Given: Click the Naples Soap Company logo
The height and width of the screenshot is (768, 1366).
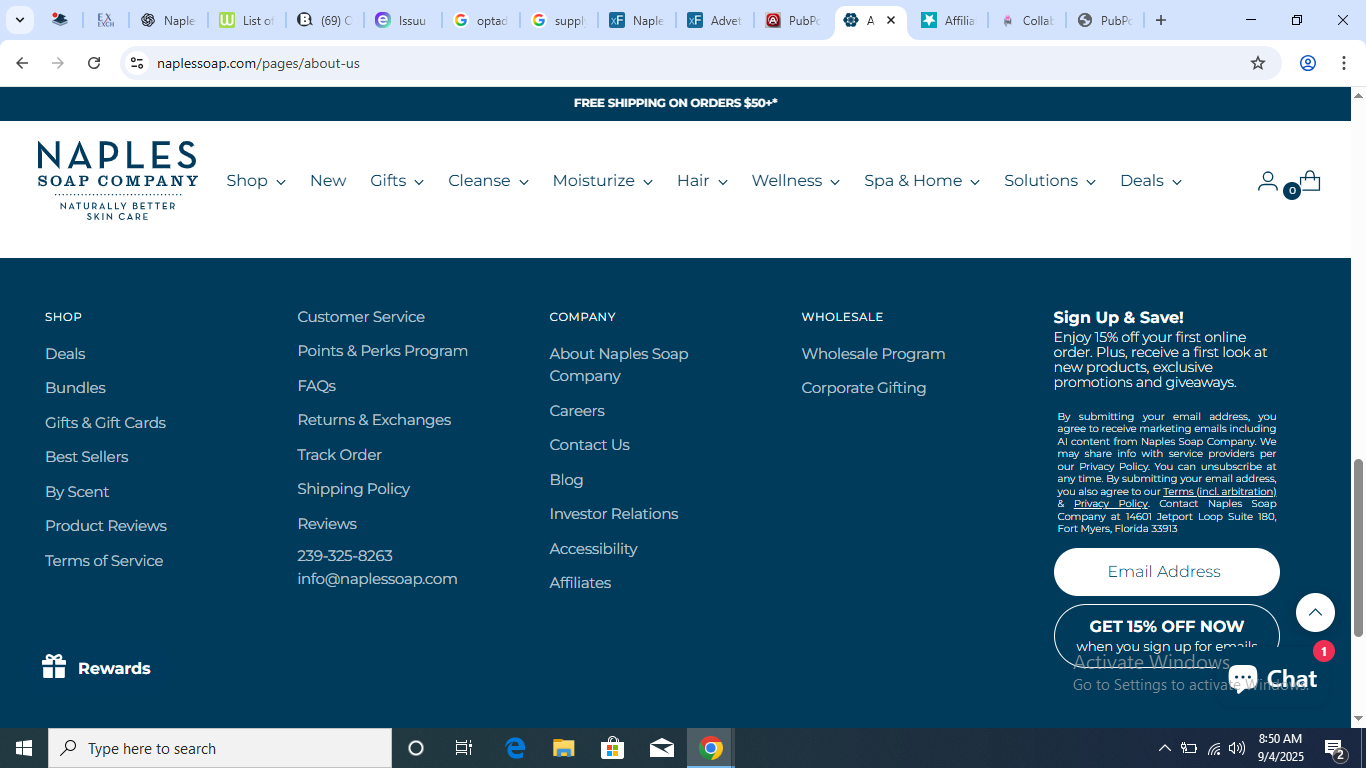Looking at the screenshot, I should click(118, 180).
